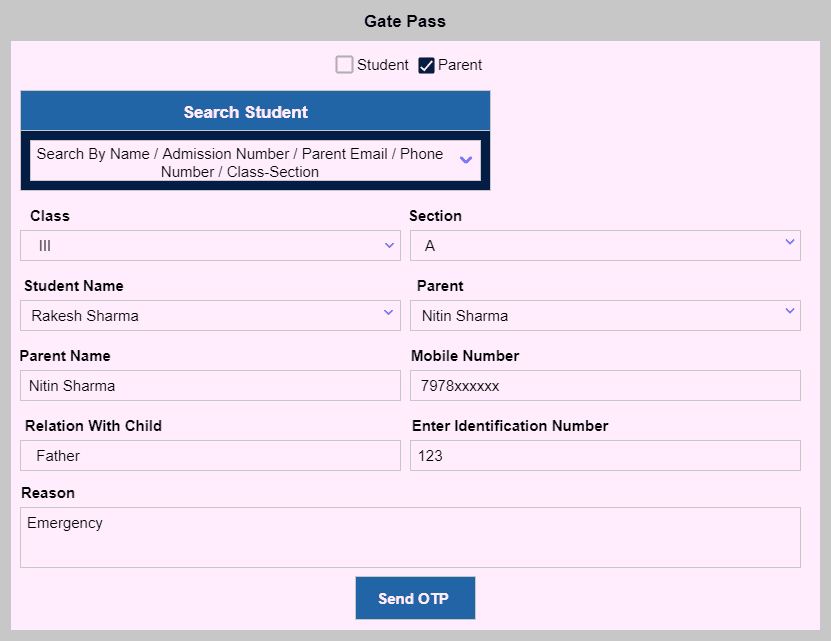
Task: Click the Enter Identification Number label
Action: coord(510,426)
